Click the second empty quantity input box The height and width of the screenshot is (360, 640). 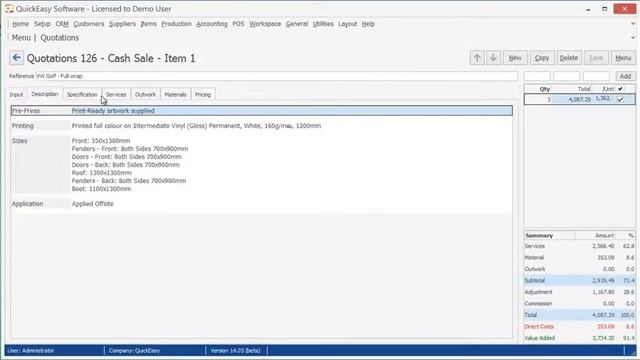(x=567, y=76)
